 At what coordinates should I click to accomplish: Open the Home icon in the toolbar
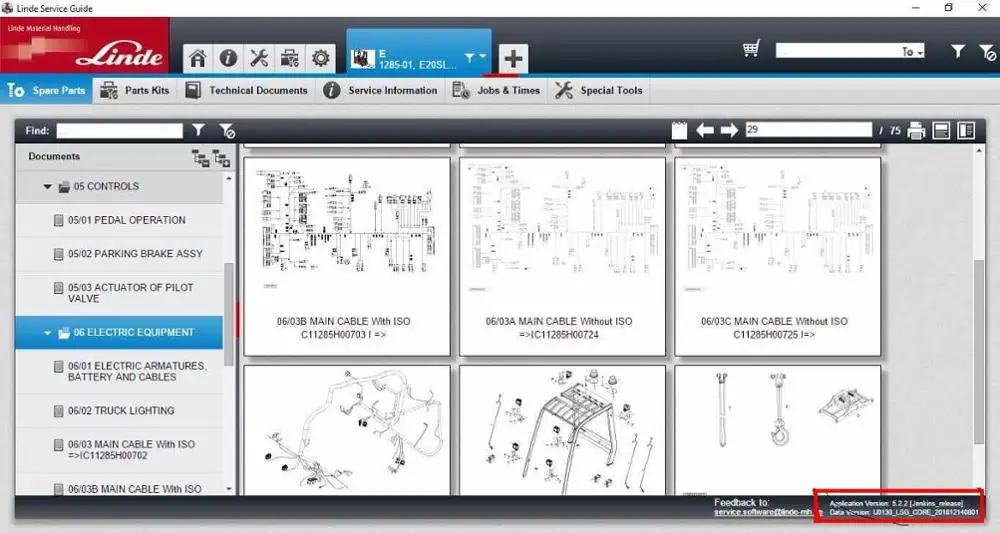[x=198, y=59]
